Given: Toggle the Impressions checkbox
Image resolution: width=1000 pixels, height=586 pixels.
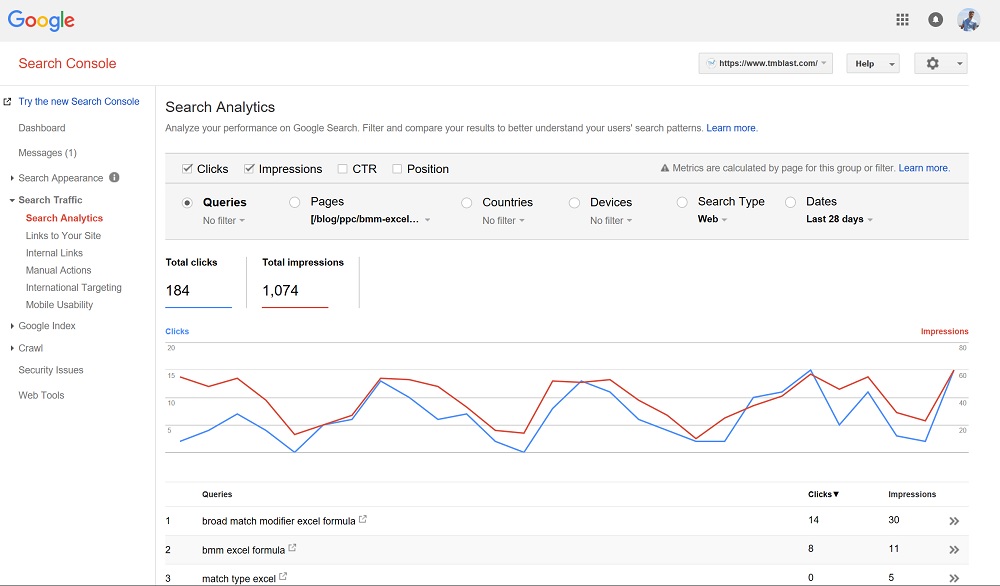Looking at the screenshot, I should coord(249,169).
